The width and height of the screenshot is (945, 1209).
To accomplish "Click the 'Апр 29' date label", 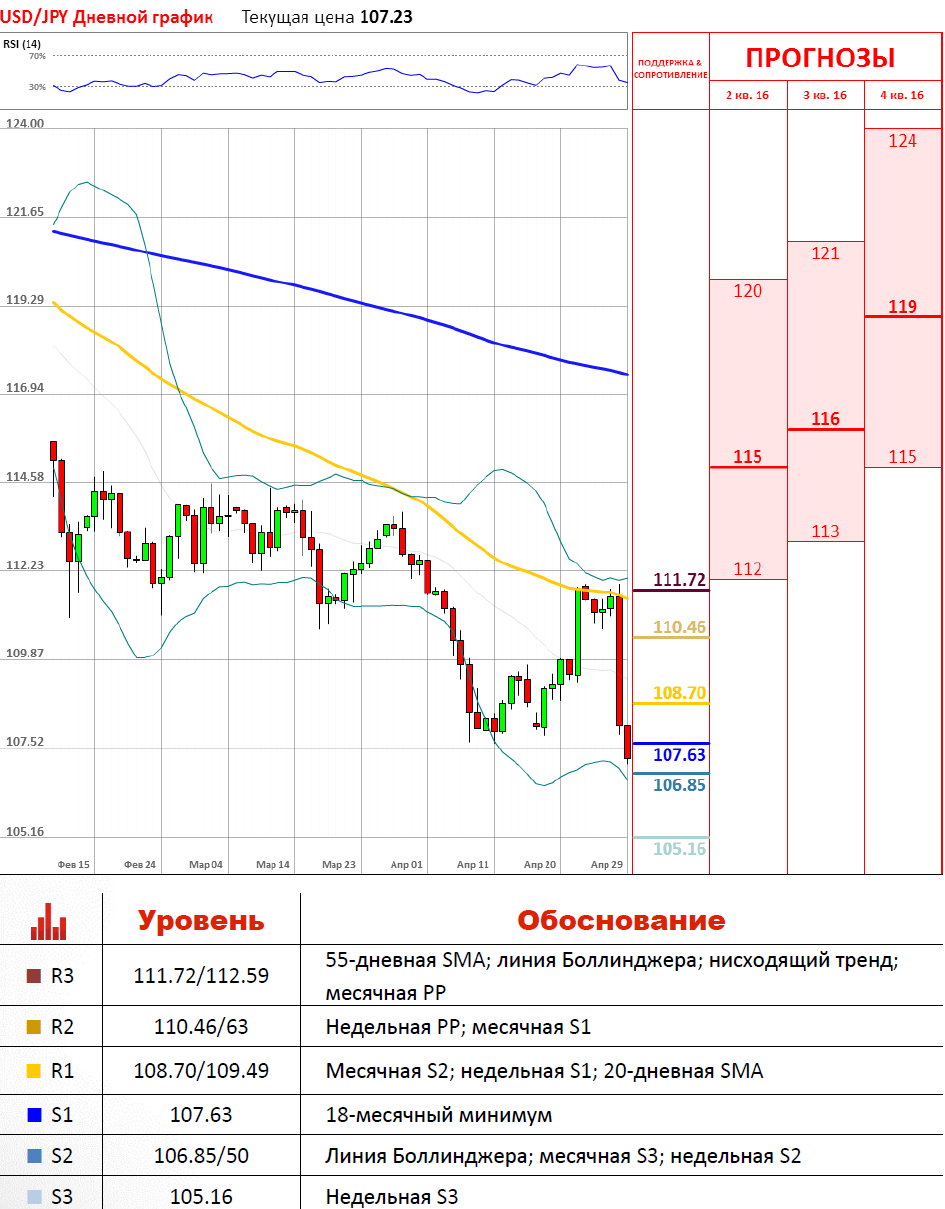I will coord(607,864).
